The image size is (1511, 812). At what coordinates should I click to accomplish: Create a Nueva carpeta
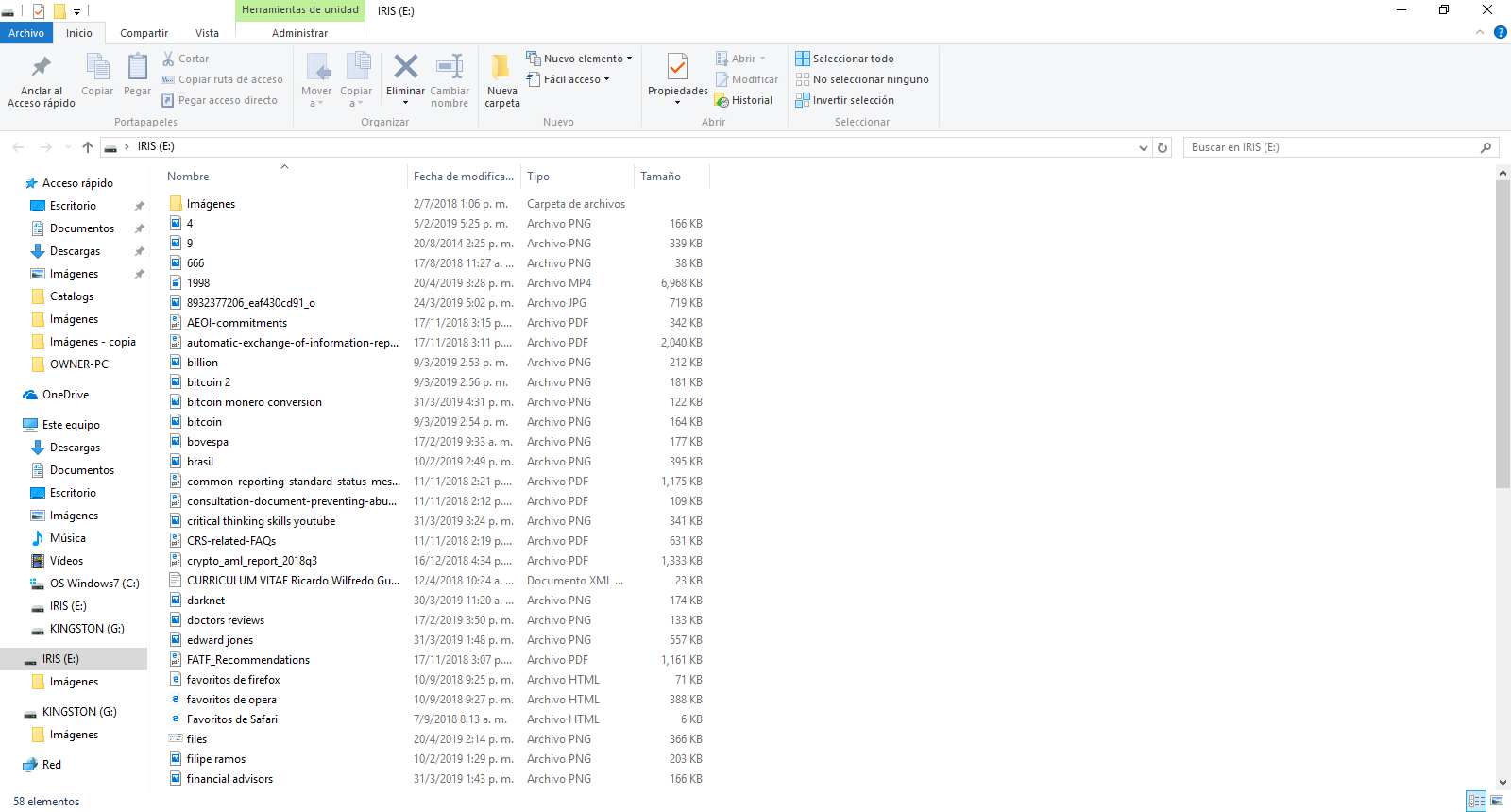[502, 80]
